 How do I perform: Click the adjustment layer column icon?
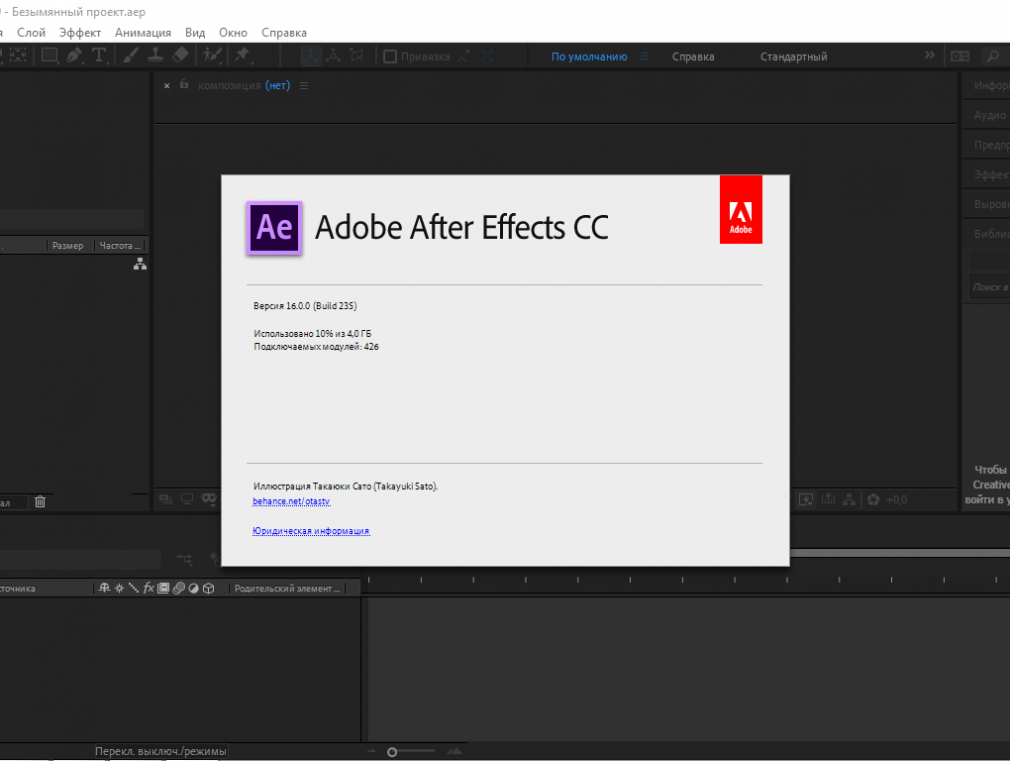tap(193, 588)
